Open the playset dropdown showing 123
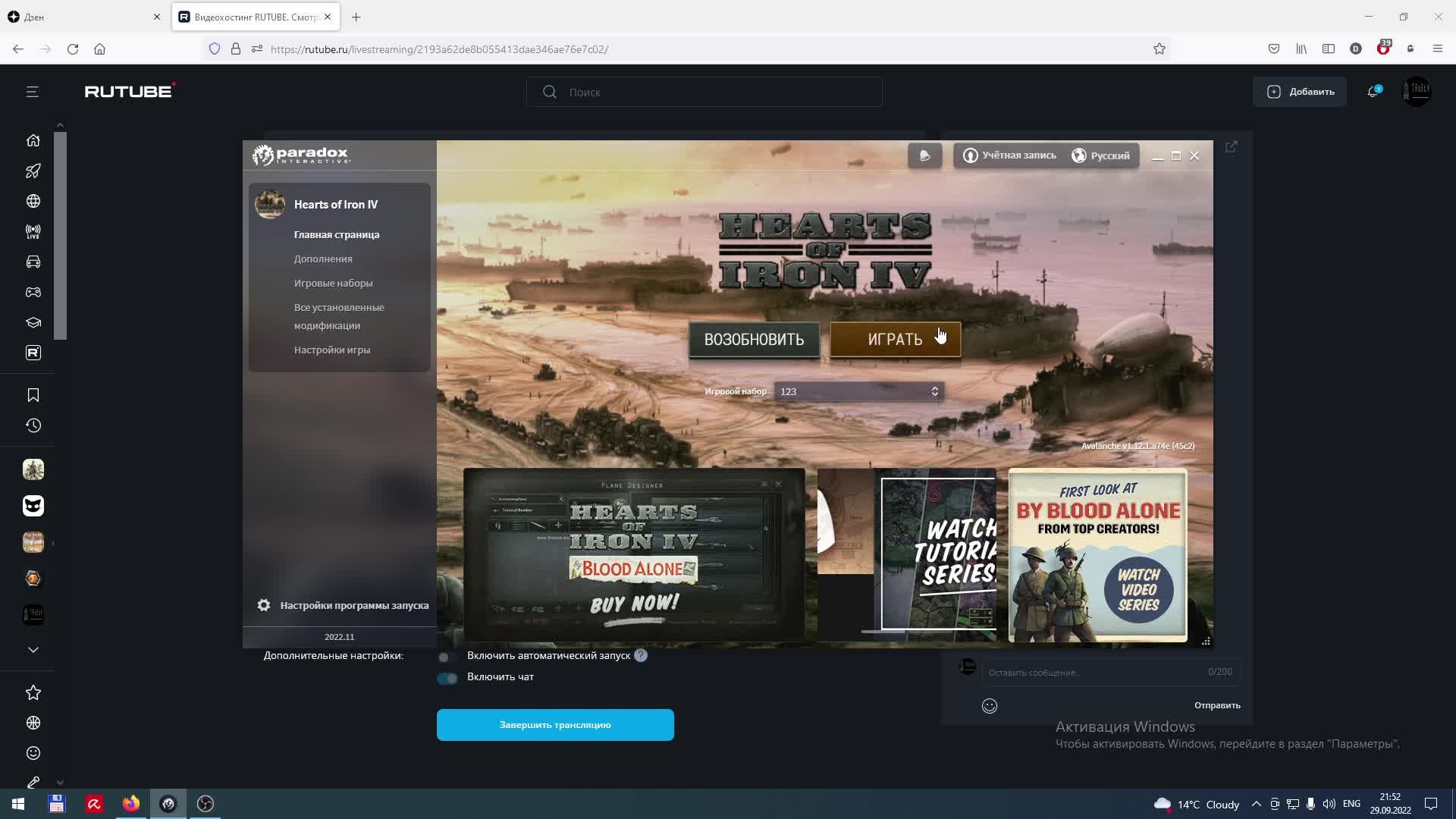 [858, 391]
